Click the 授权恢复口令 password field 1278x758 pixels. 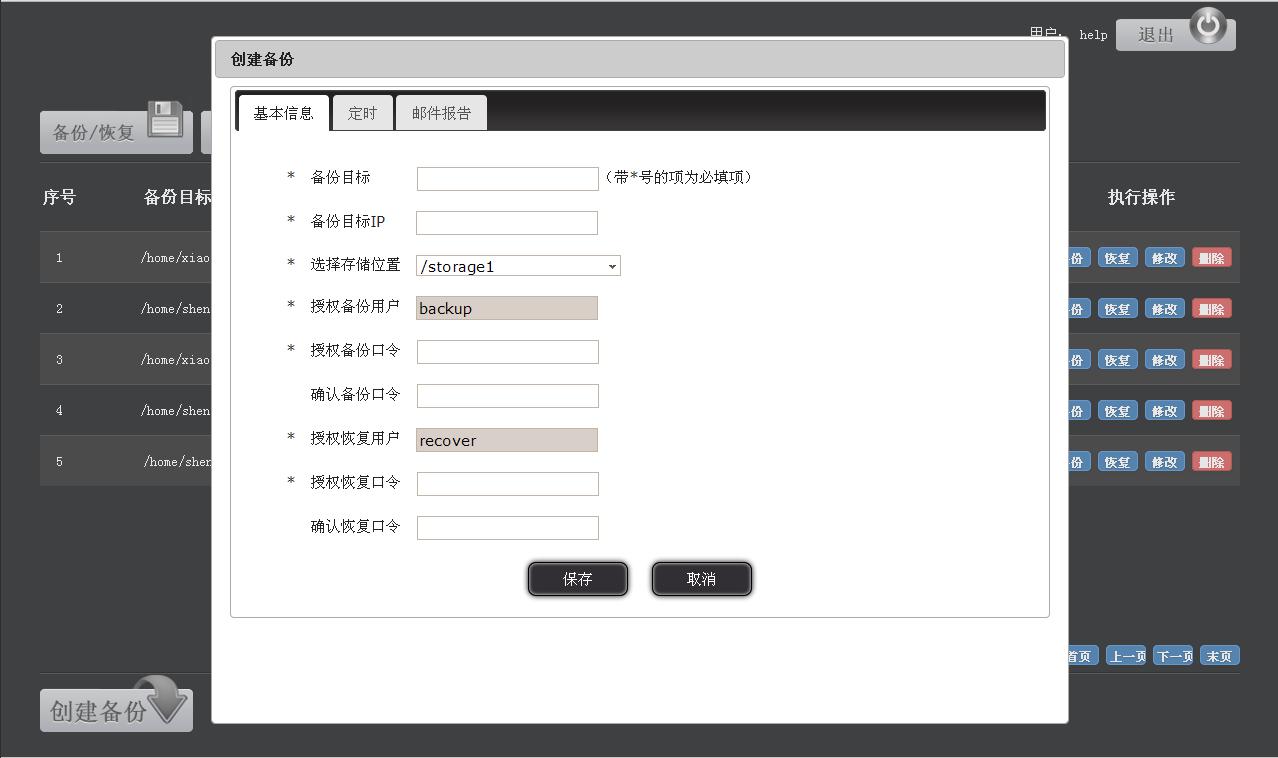[507, 484]
